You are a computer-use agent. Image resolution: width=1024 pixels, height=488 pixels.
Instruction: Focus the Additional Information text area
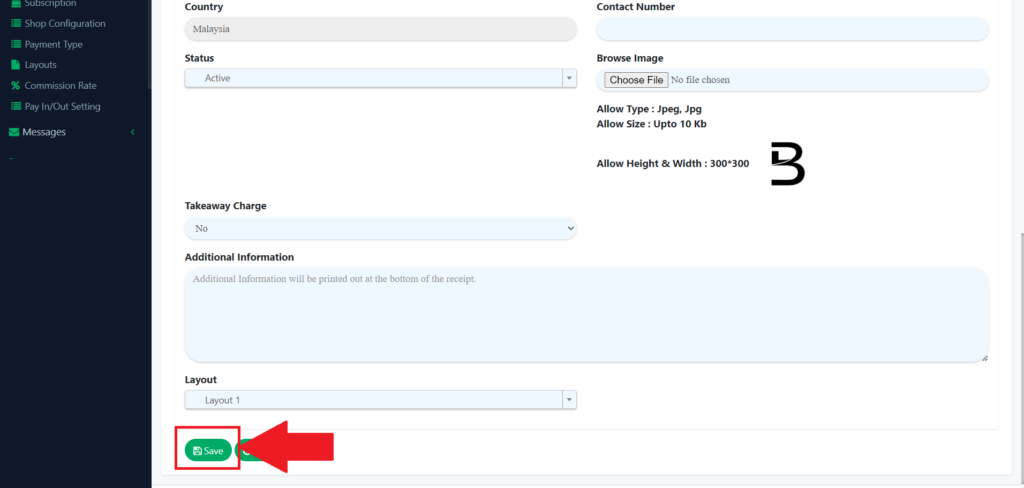[586, 314]
